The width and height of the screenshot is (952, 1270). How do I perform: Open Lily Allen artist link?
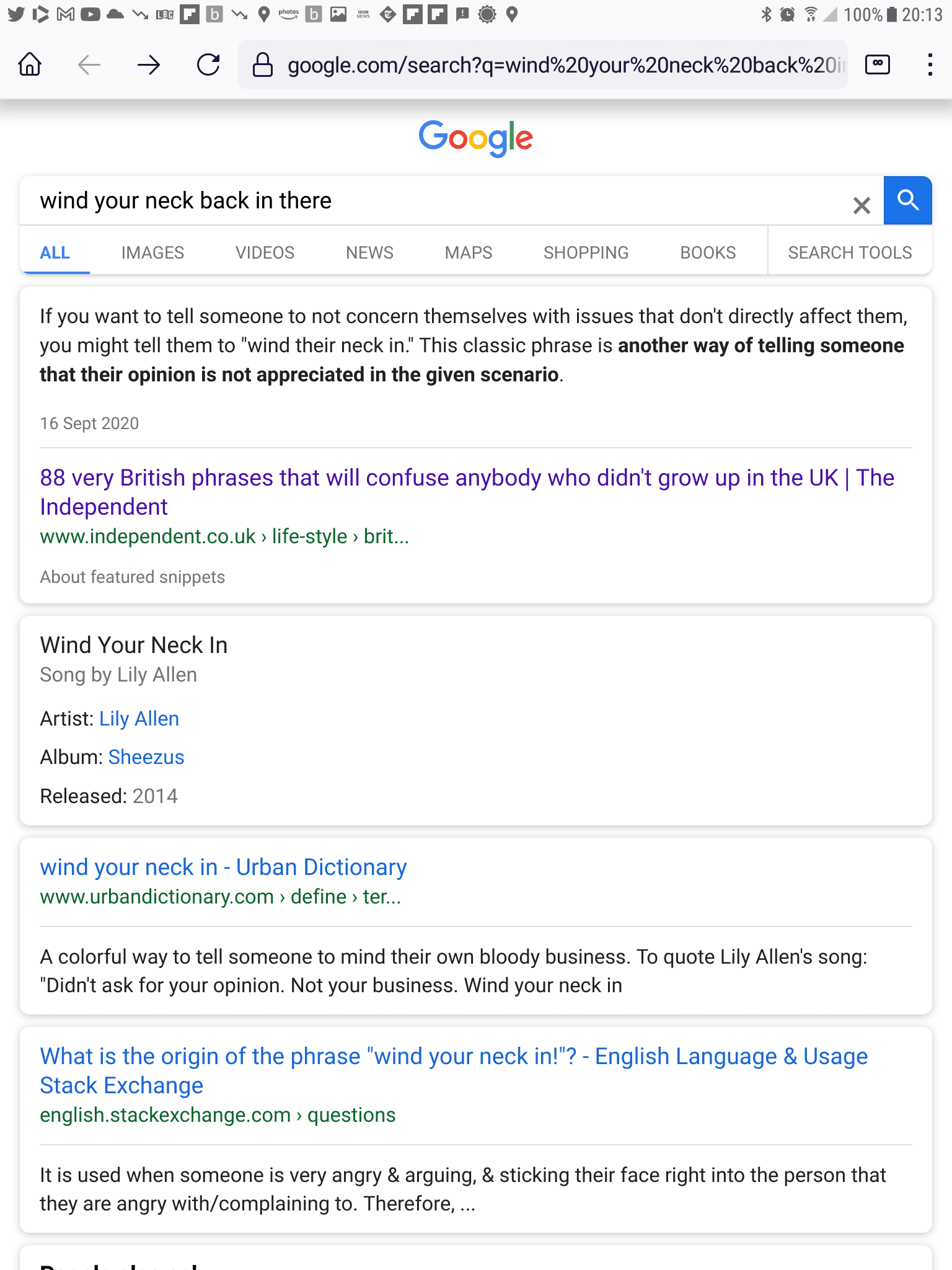[139, 719]
